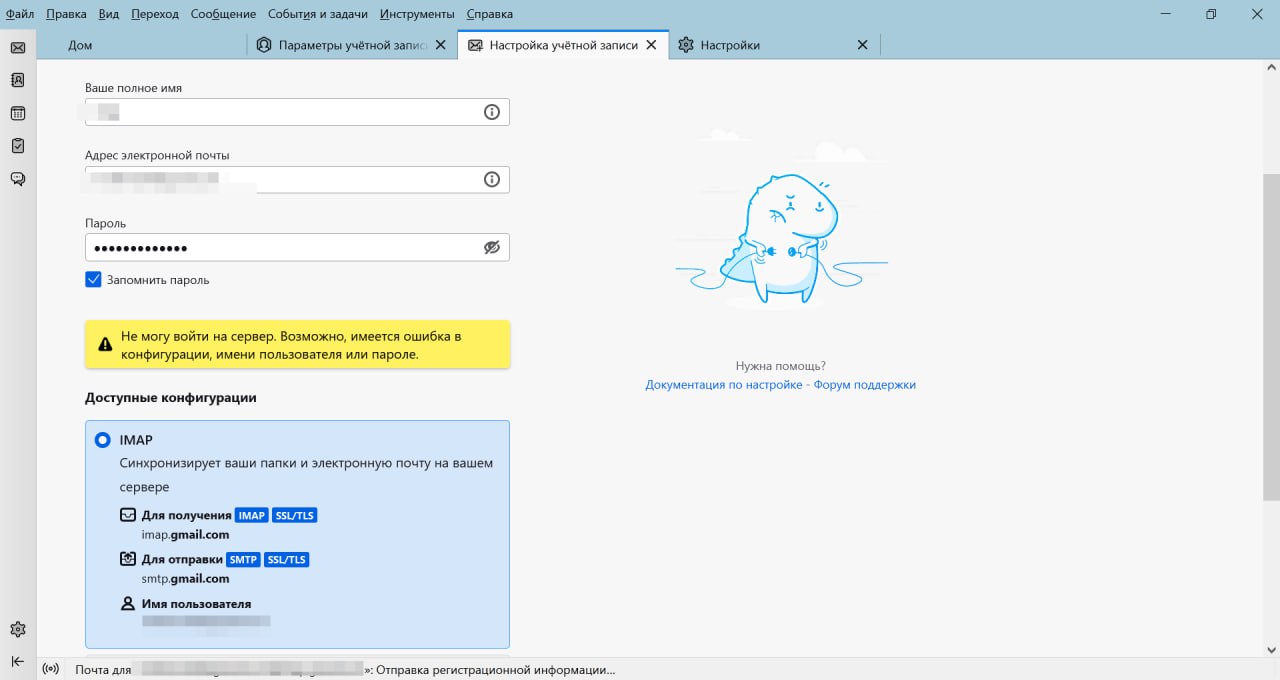This screenshot has height=680, width=1280.
Task: Open the Calendar sidebar icon
Action: (18, 113)
